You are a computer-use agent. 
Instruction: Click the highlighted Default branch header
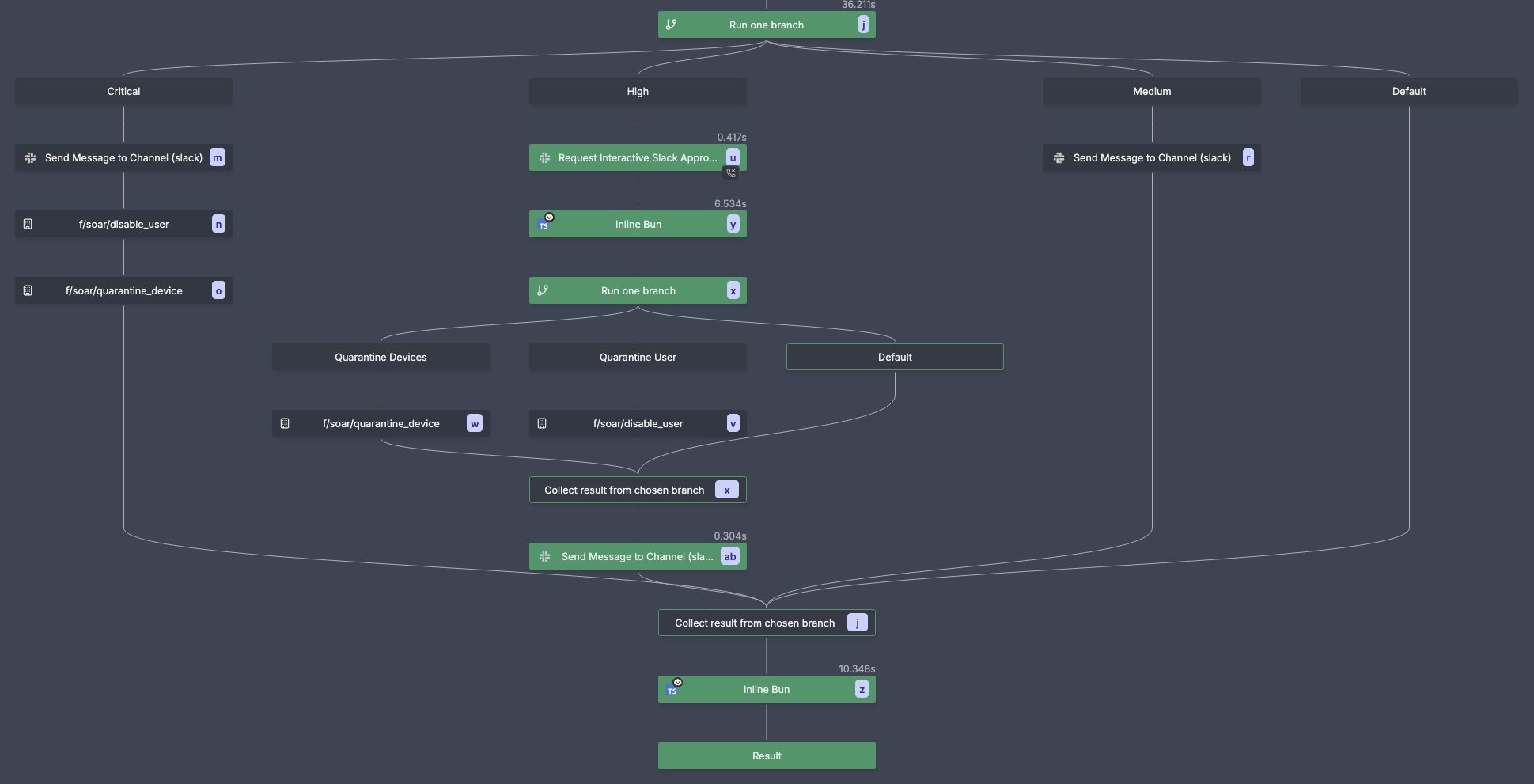point(895,357)
